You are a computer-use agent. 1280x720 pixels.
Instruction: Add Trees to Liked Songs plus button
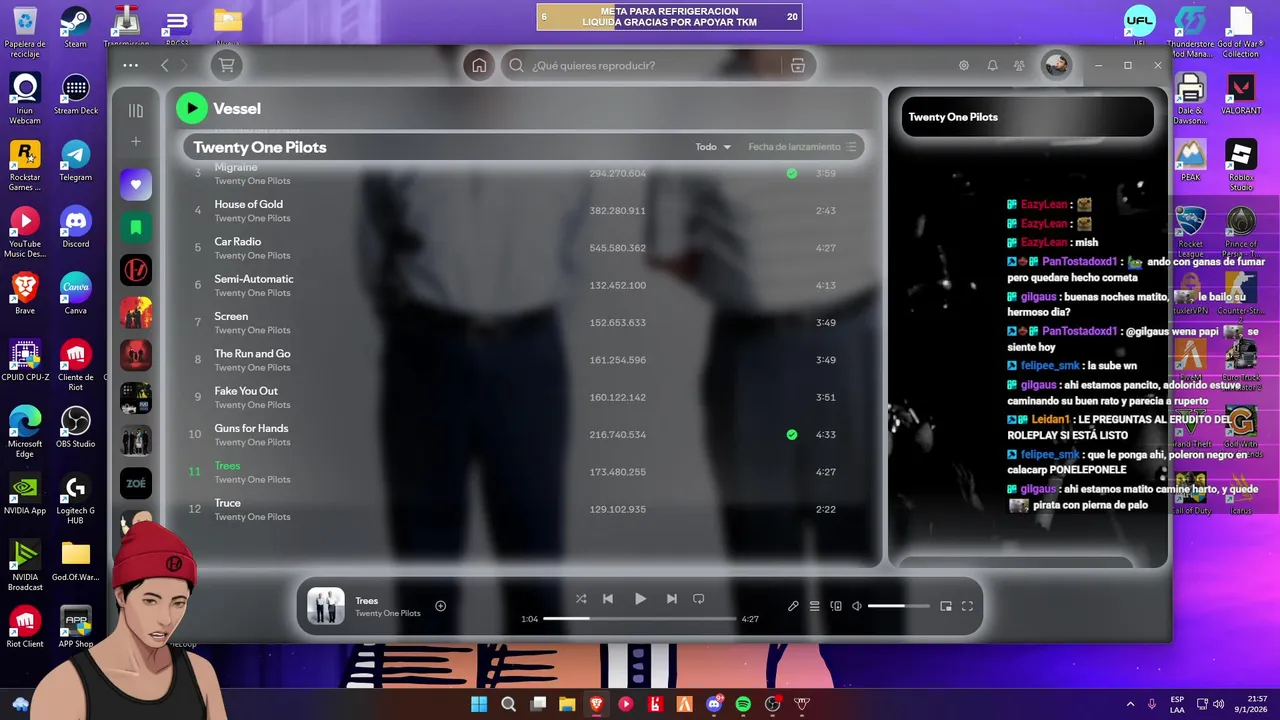point(440,606)
